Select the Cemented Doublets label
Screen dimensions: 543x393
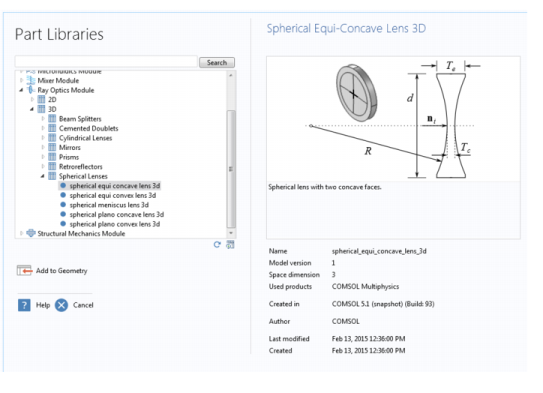tap(89, 128)
